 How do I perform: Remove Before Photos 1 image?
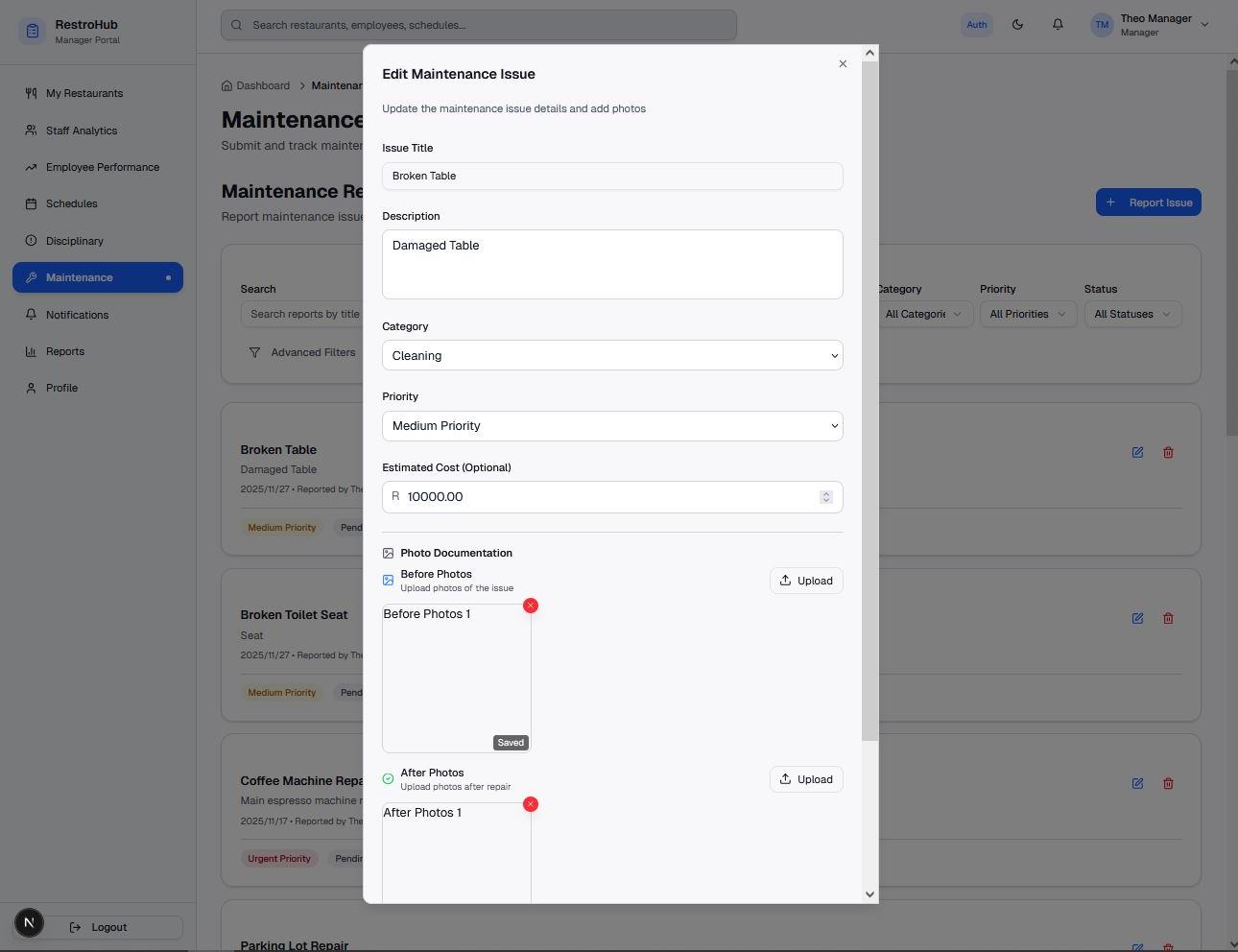click(531, 606)
